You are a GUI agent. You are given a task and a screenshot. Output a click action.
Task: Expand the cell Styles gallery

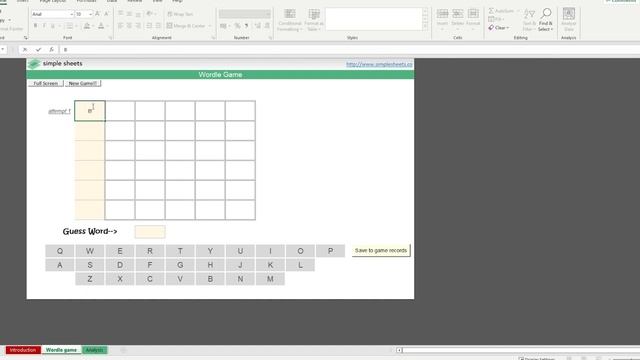click(425, 27)
